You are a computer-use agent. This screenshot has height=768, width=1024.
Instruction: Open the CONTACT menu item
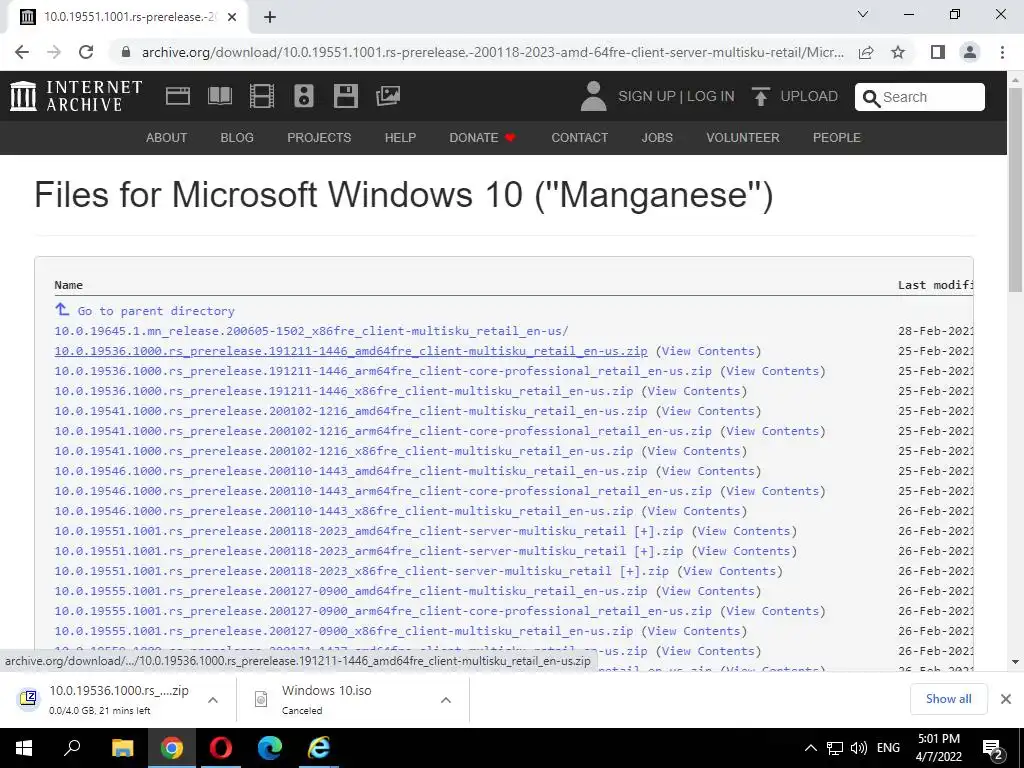579,138
